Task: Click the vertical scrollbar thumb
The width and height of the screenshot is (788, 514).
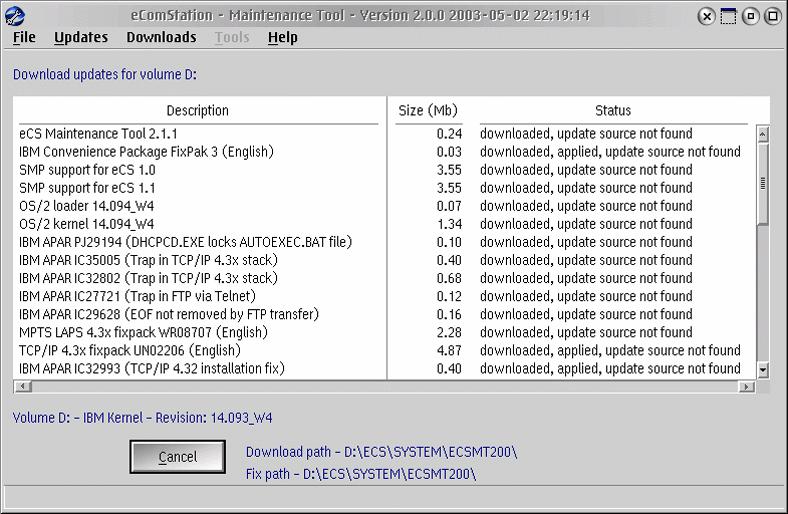Action: coord(763,184)
